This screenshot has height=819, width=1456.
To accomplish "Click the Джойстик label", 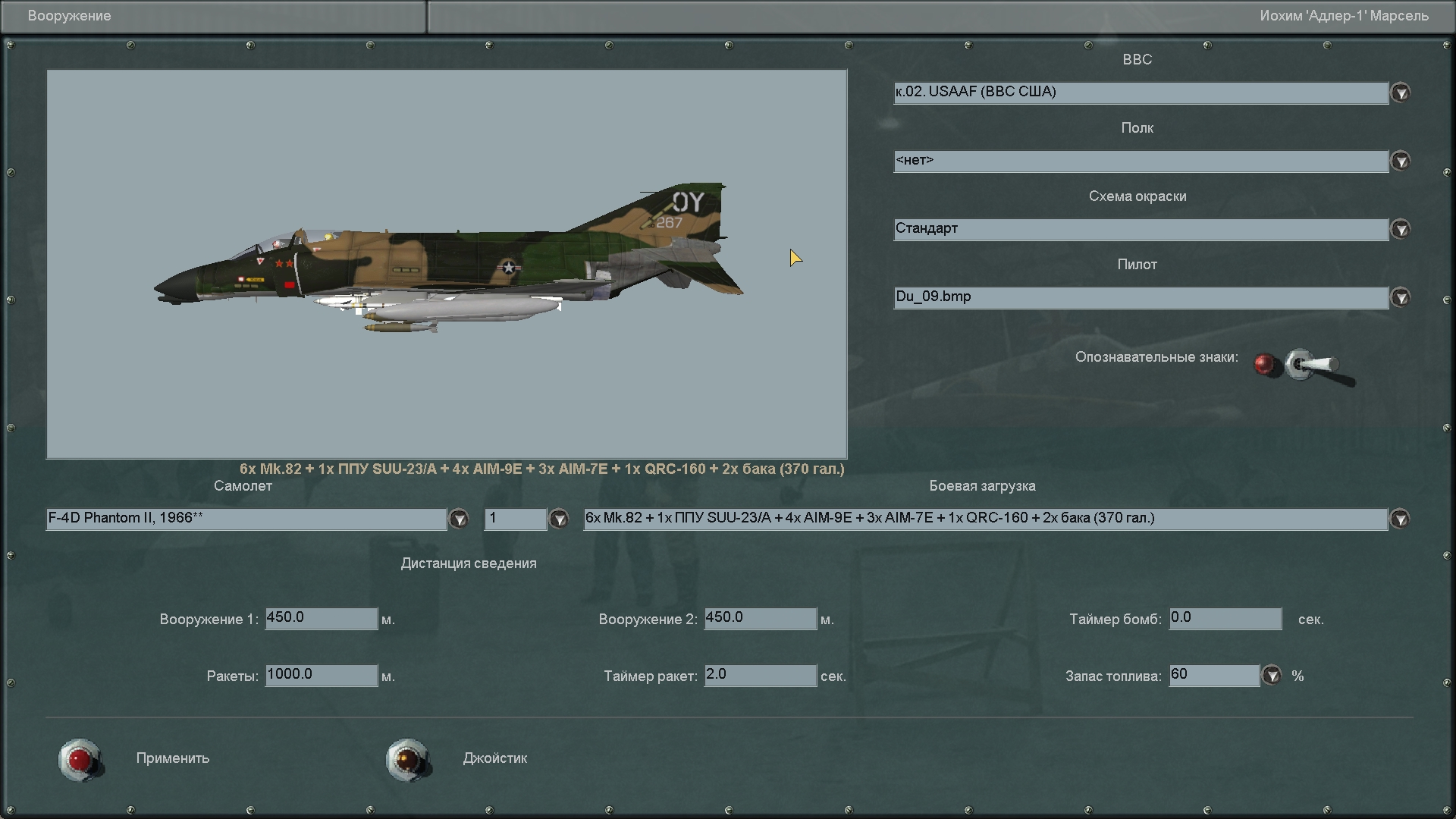I will pyautogui.click(x=494, y=758).
